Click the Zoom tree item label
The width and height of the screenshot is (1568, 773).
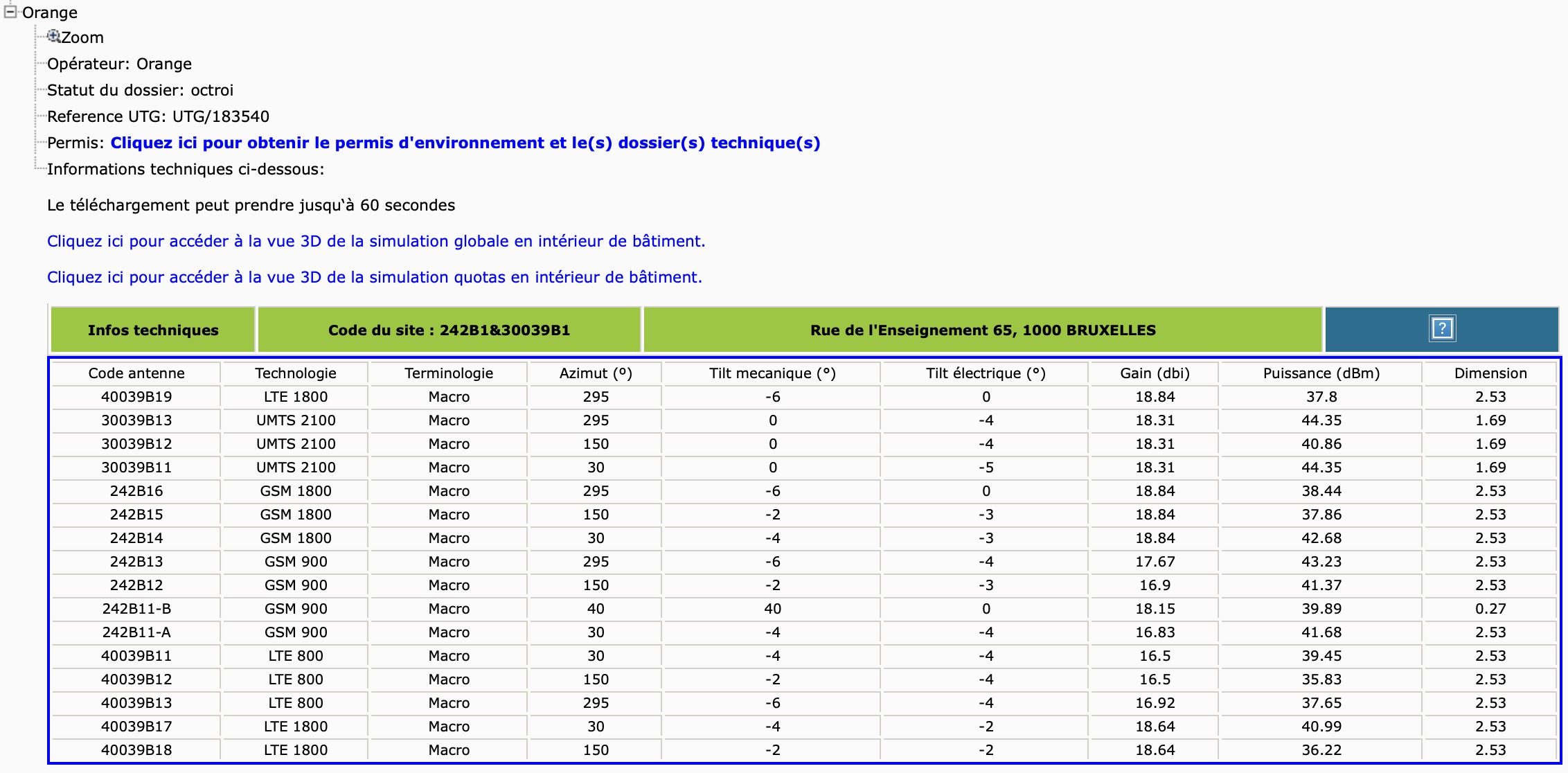(82, 37)
